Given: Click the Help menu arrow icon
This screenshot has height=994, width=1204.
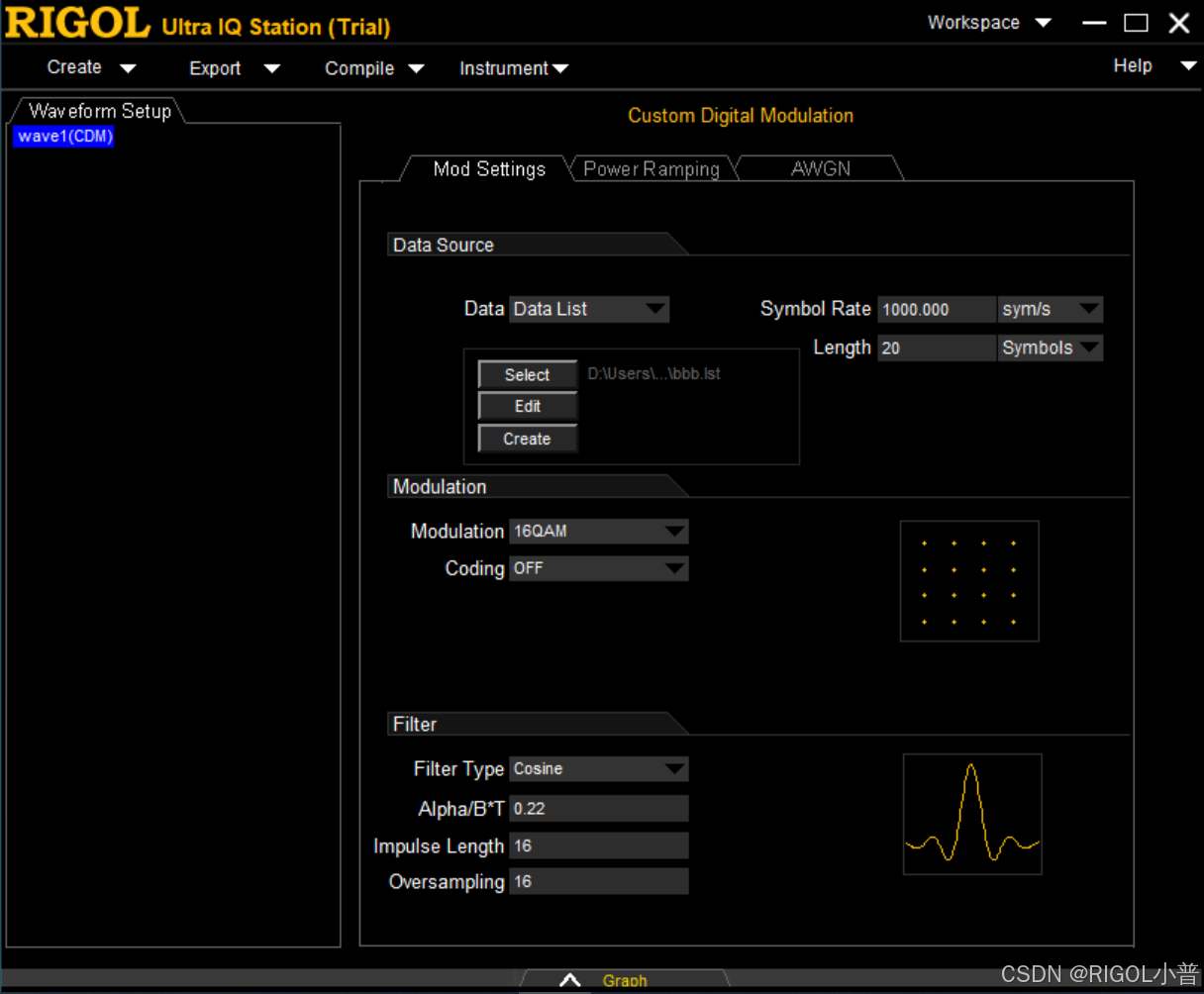Looking at the screenshot, I should [1188, 66].
